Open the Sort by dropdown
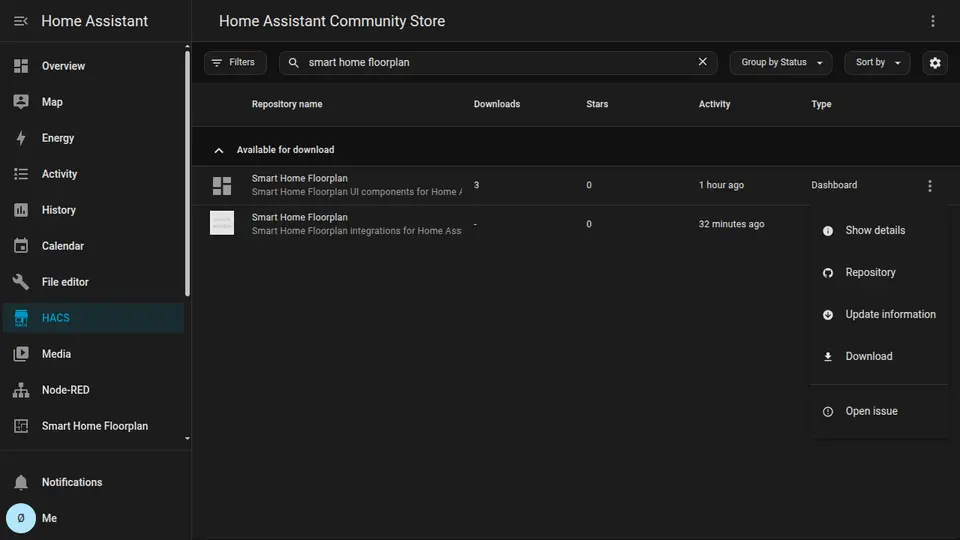The width and height of the screenshot is (960, 540). pyautogui.click(x=877, y=62)
